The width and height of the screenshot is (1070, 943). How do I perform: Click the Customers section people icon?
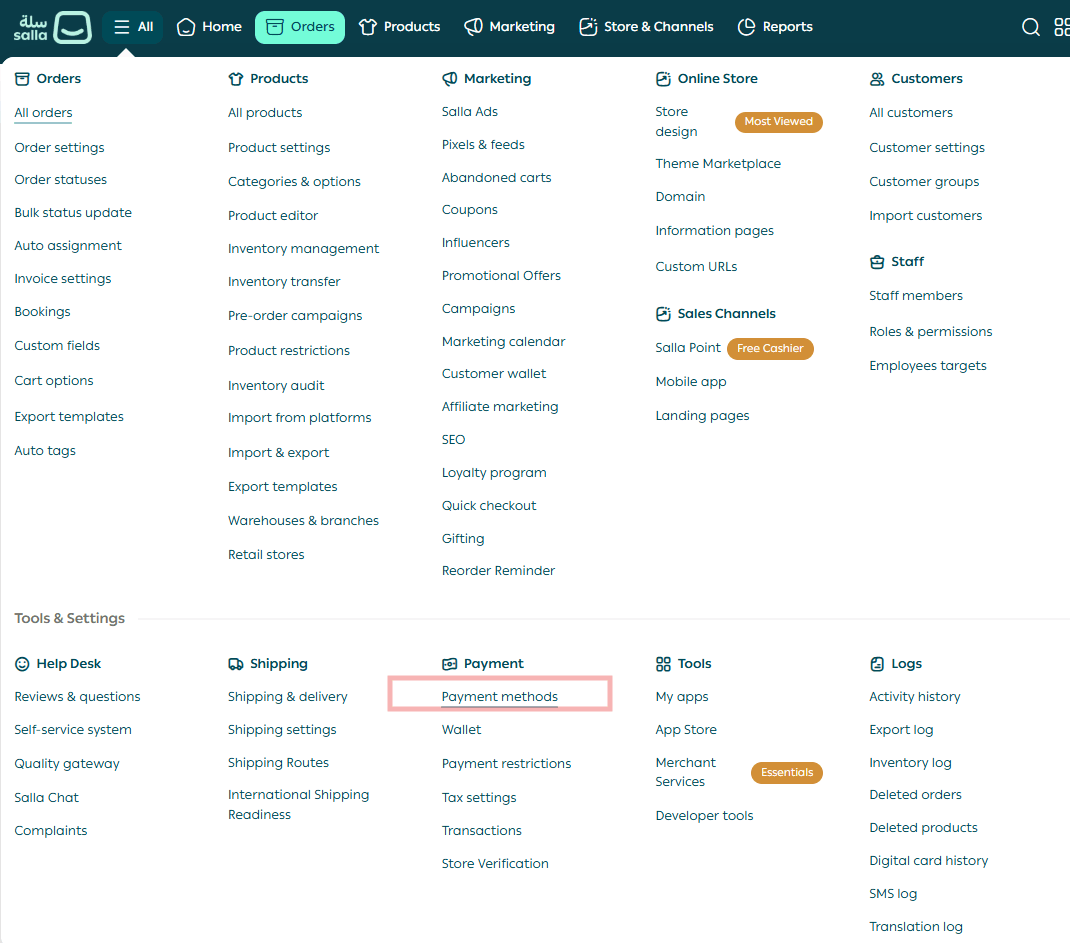point(877,78)
